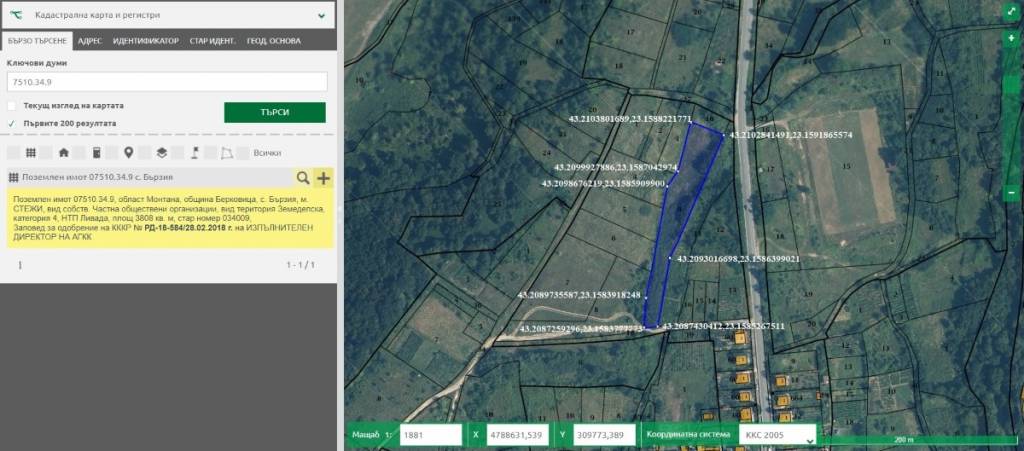Add result with the plus icon

click(323, 178)
